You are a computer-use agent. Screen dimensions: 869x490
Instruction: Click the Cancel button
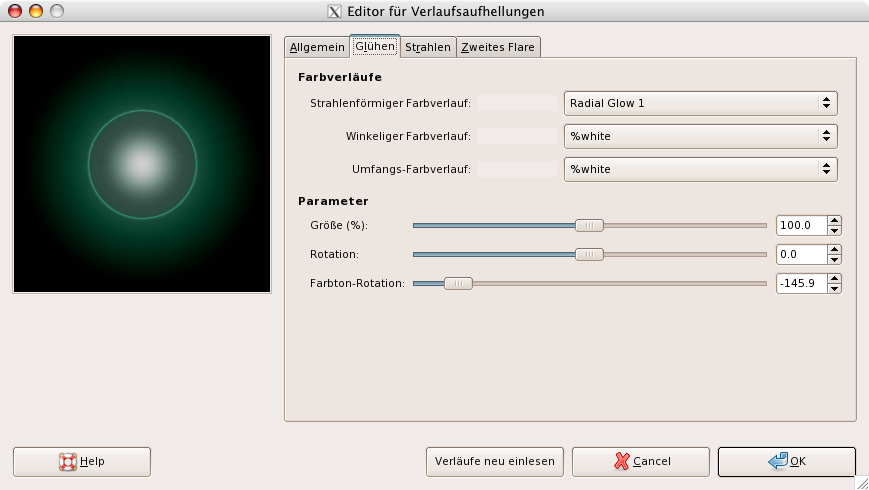click(x=641, y=461)
